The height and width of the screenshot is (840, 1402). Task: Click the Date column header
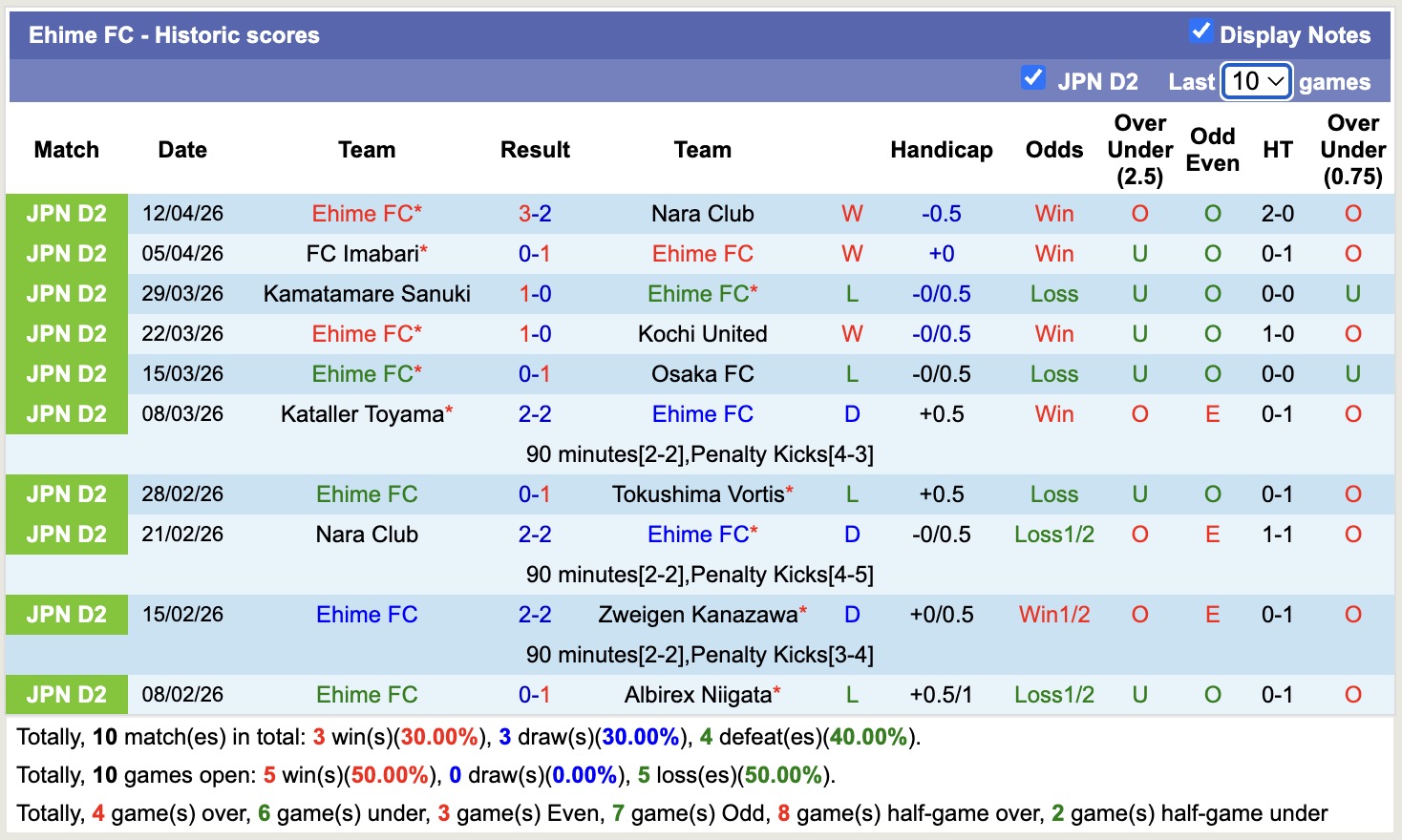tap(181, 149)
